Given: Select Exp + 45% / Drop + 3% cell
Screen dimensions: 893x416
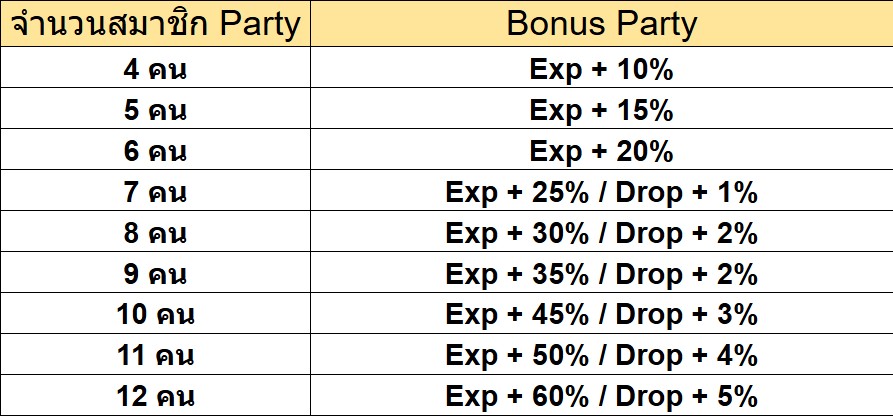Looking at the screenshot, I should click(602, 313).
